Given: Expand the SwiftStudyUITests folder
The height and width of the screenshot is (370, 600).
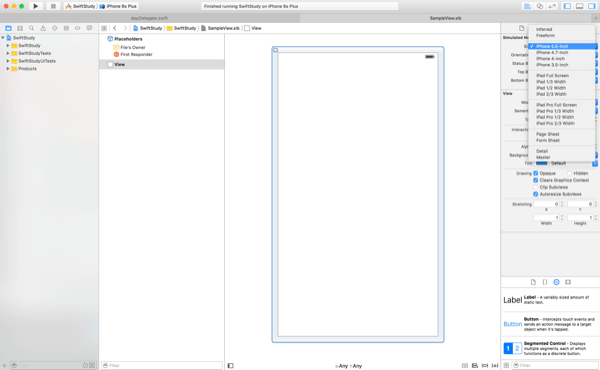Looking at the screenshot, I should pos(8,61).
